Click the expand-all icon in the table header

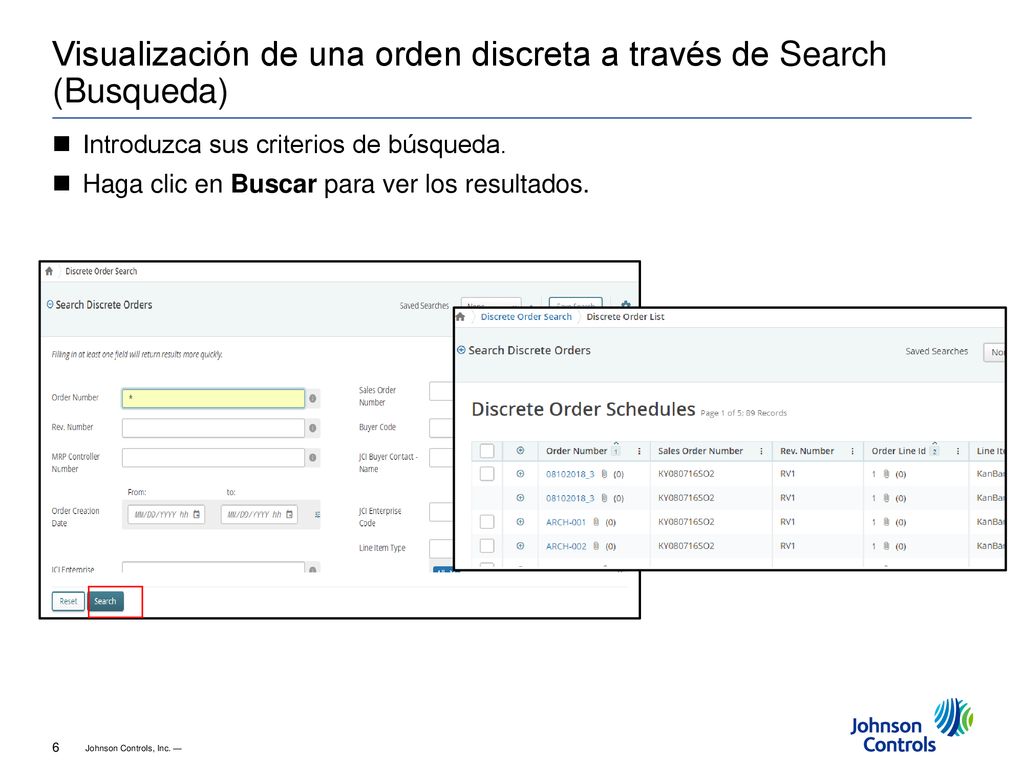tap(520, 451)
